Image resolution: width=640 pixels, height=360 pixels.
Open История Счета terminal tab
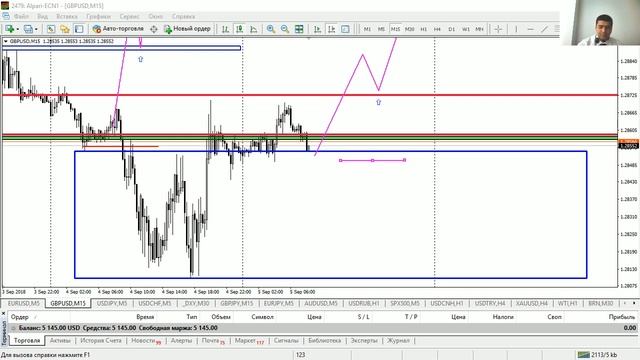[101, 340]
